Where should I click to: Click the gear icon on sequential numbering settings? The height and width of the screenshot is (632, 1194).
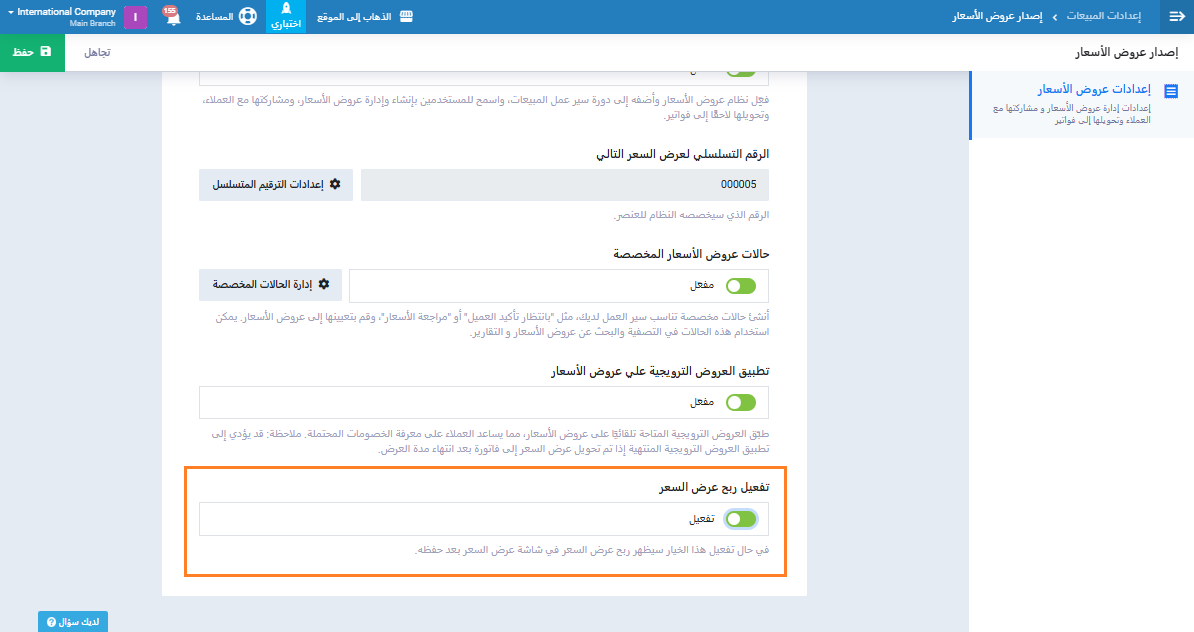point(335,184)
